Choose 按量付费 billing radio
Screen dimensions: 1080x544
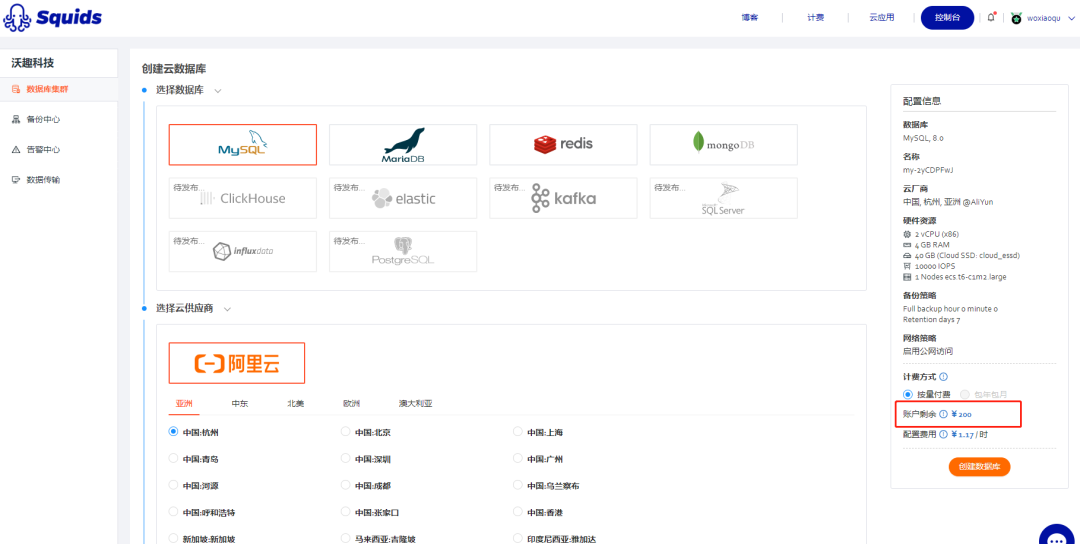908,395
